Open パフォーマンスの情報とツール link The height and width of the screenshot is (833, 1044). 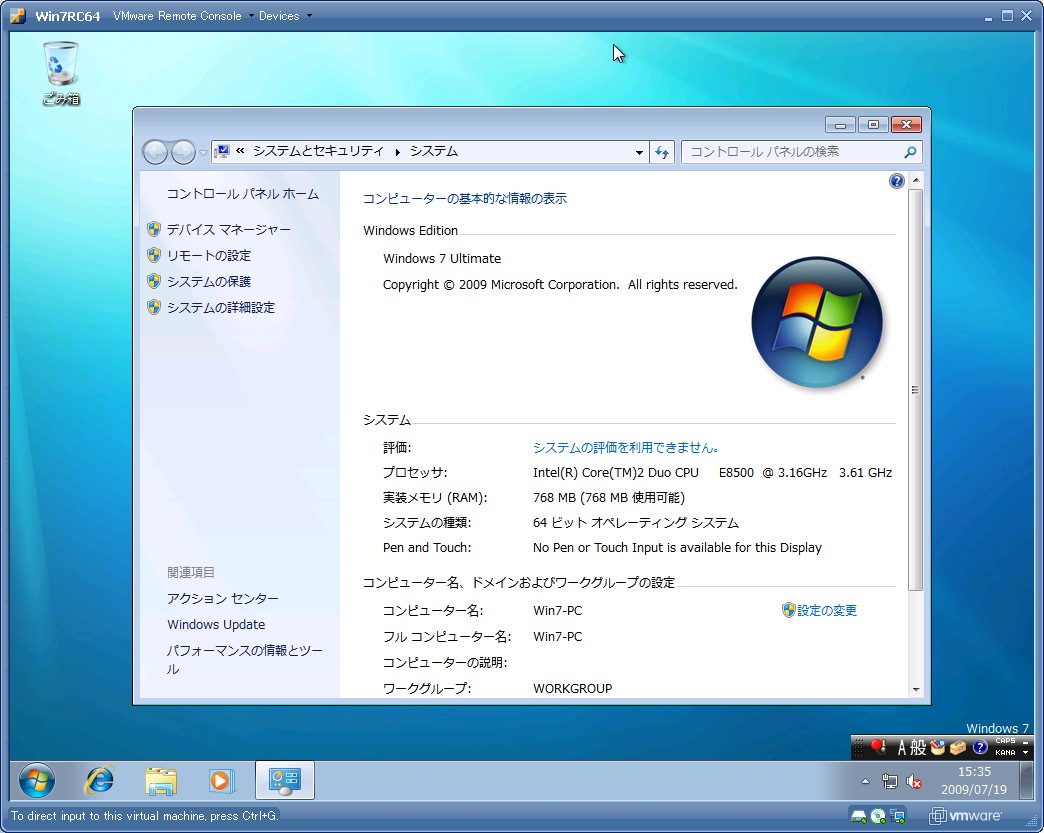pyautogui.click(x=244, y=659)
